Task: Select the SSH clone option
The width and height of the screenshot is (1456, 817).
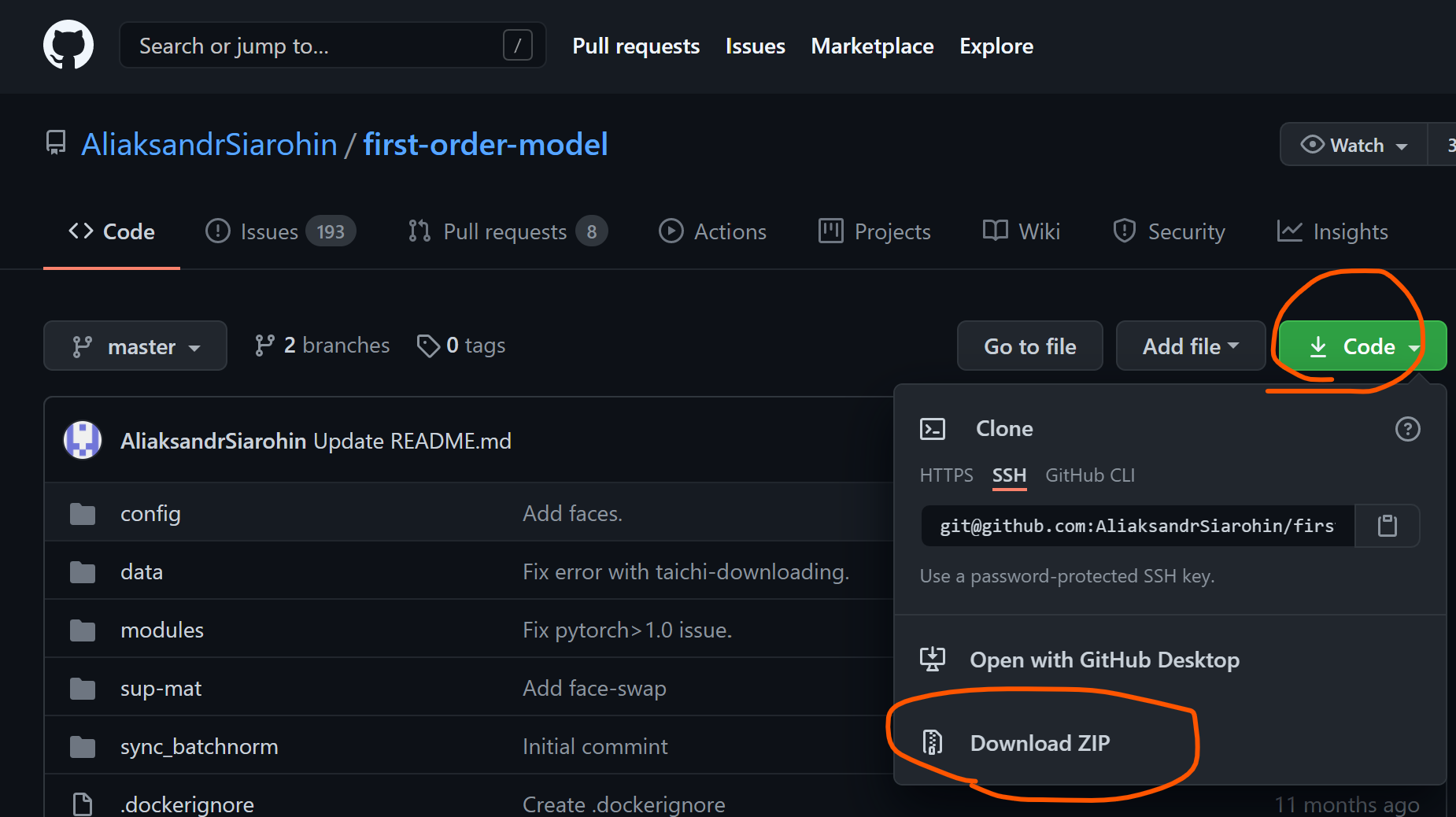Action: coord(1009,475)
